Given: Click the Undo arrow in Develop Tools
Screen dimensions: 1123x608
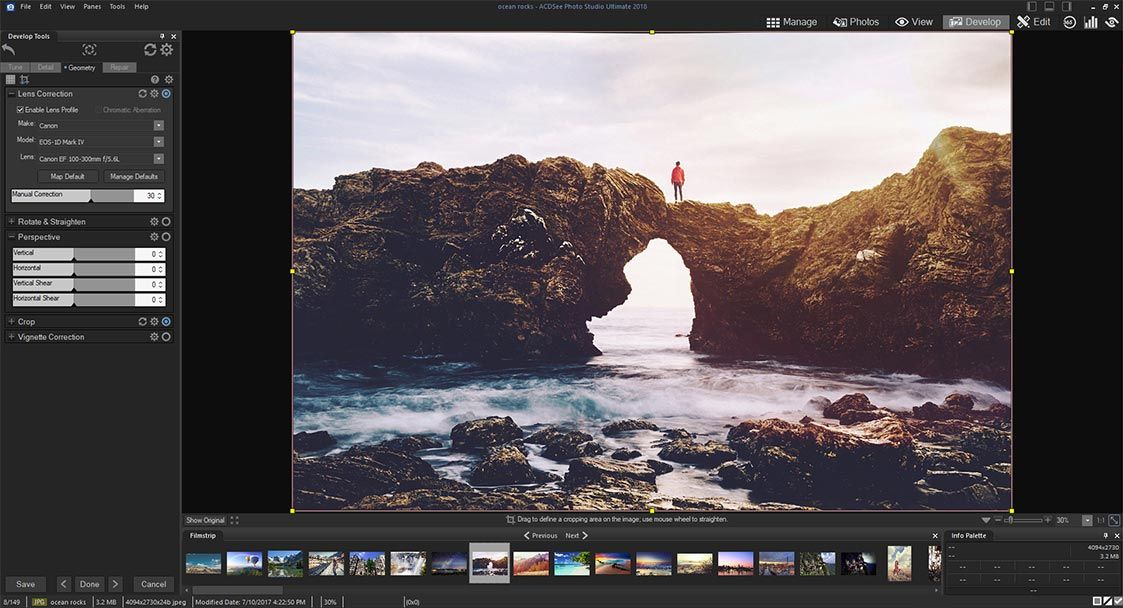Looking at the screenshot, I should (x=8, y=48).
